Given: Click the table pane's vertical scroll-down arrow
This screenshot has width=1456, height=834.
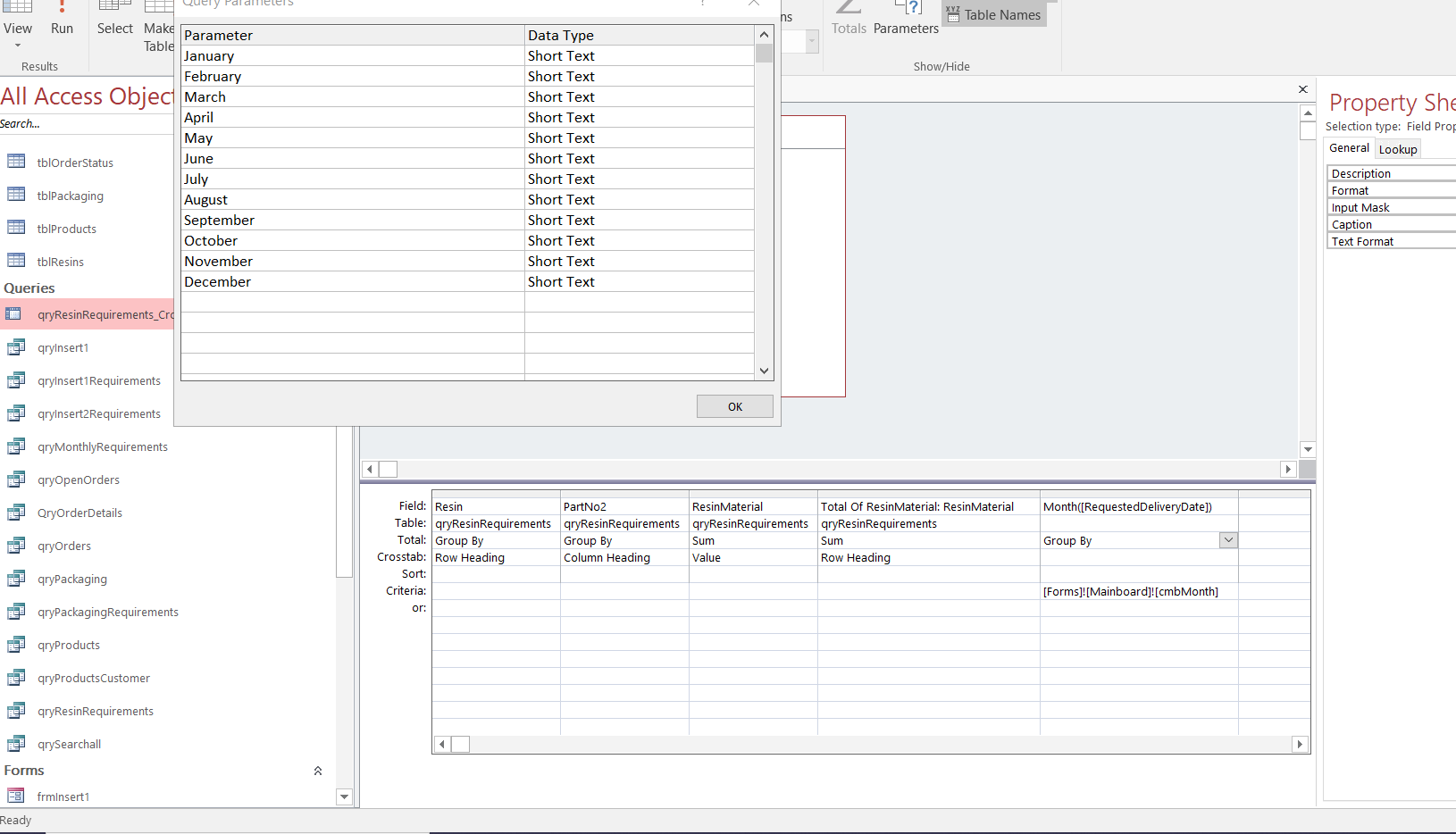Looking at the screenshot, I should pos(1308,449).
